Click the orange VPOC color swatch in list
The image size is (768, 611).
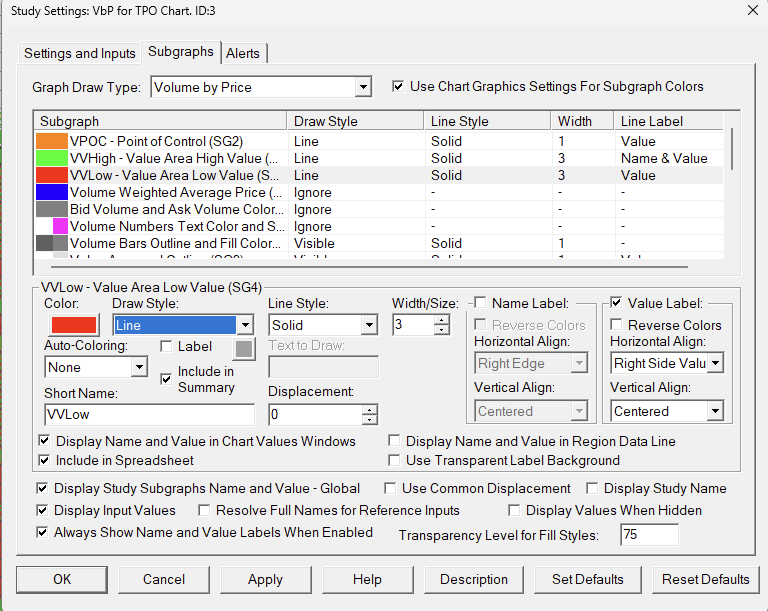coord(51,141)
